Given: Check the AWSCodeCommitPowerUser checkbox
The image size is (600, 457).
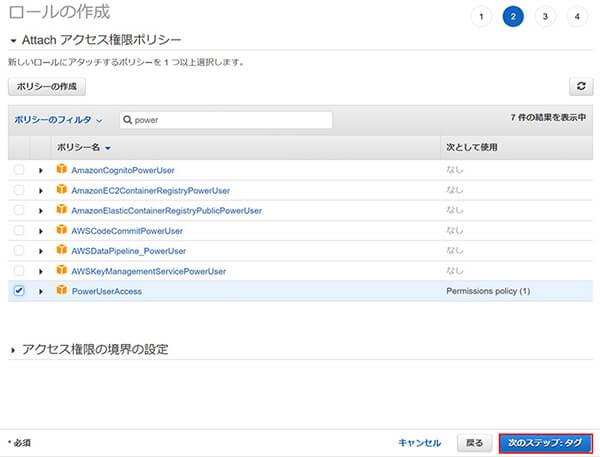Looking at the screenshot, I should (19, 230).
